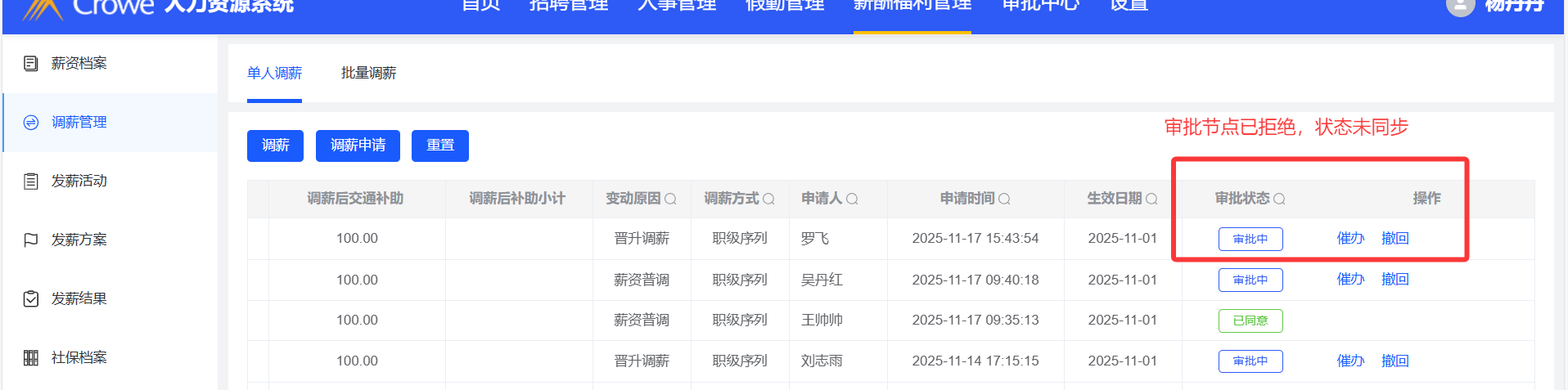
Task: Open 假勤管理 in the top navigation
Action: click(x=785, y=6)
